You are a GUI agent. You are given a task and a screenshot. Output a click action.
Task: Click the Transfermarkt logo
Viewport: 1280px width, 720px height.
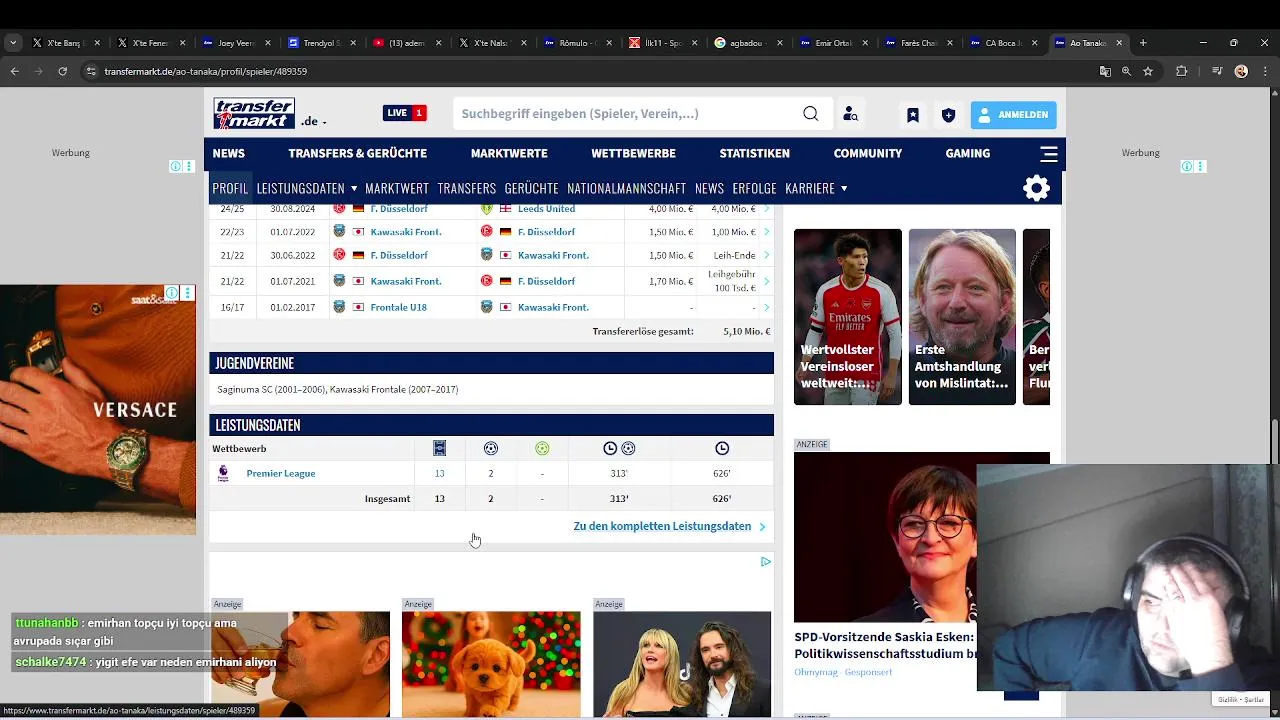click(x=254, y=113)
